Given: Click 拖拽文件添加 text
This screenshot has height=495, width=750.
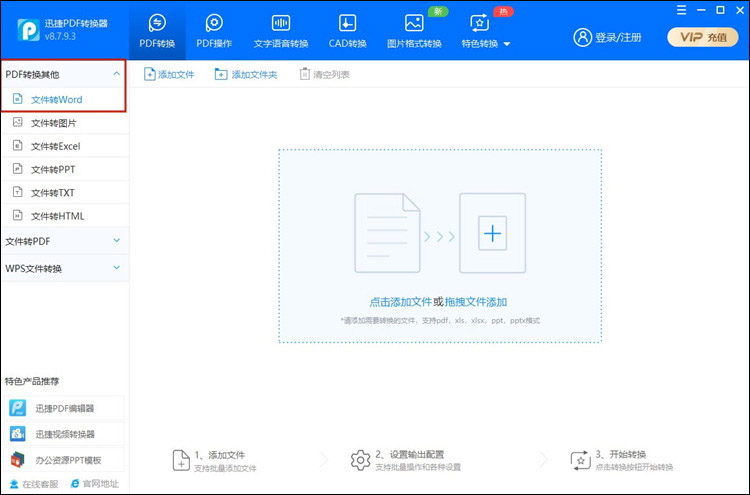Looking at the screenshot, I should [x=476, y=302].
